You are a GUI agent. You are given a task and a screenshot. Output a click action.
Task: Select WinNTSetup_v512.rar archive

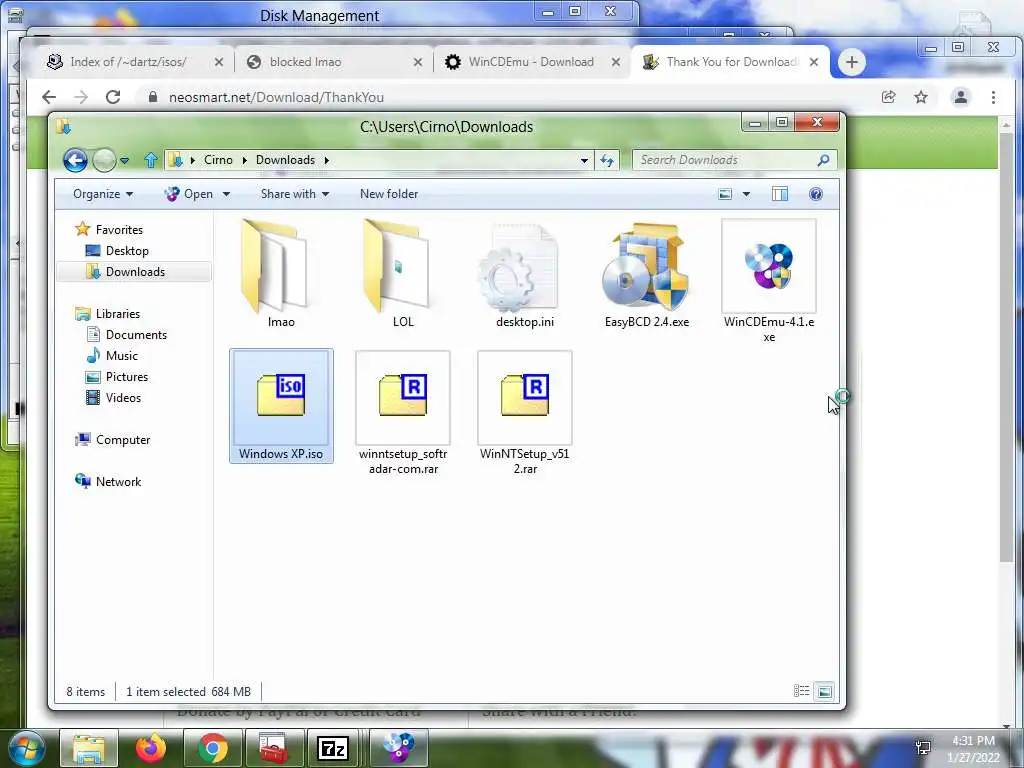tap(524, 413)
